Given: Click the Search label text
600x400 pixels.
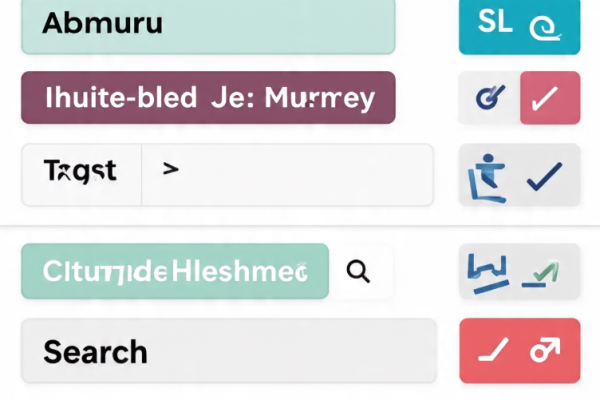Looking at the screenshot, I should [x=95, y=351].
